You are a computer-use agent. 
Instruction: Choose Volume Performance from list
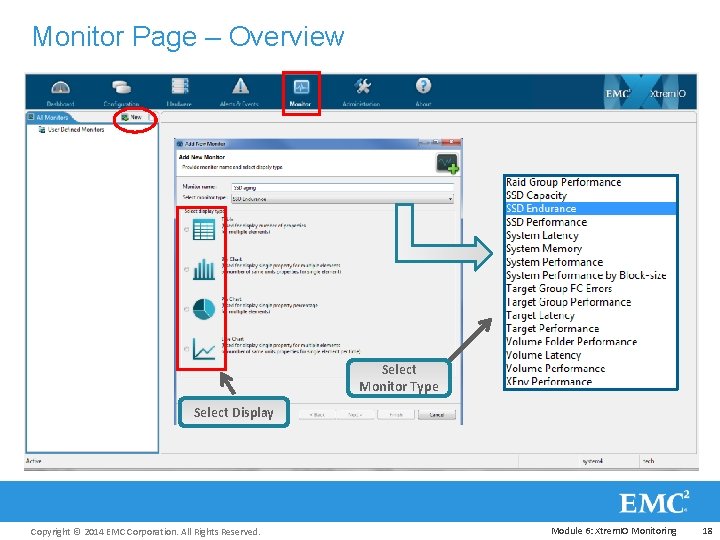pyautogui.click(x=555, y=369)
